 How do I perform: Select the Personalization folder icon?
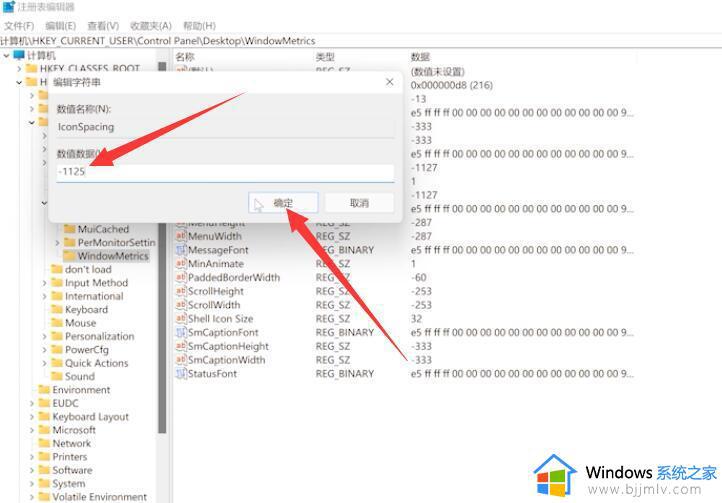pos(57,336)
